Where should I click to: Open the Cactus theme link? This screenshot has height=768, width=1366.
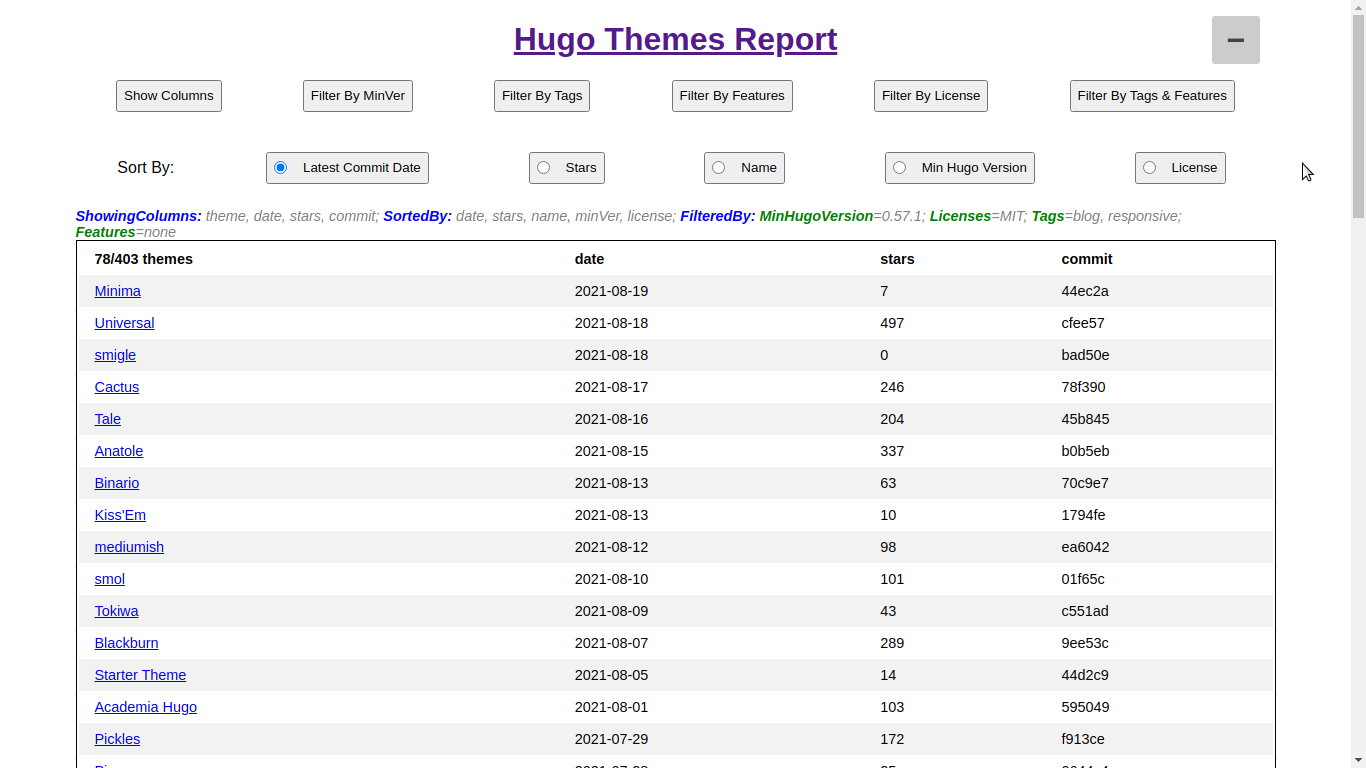click(x=116, y=387)
